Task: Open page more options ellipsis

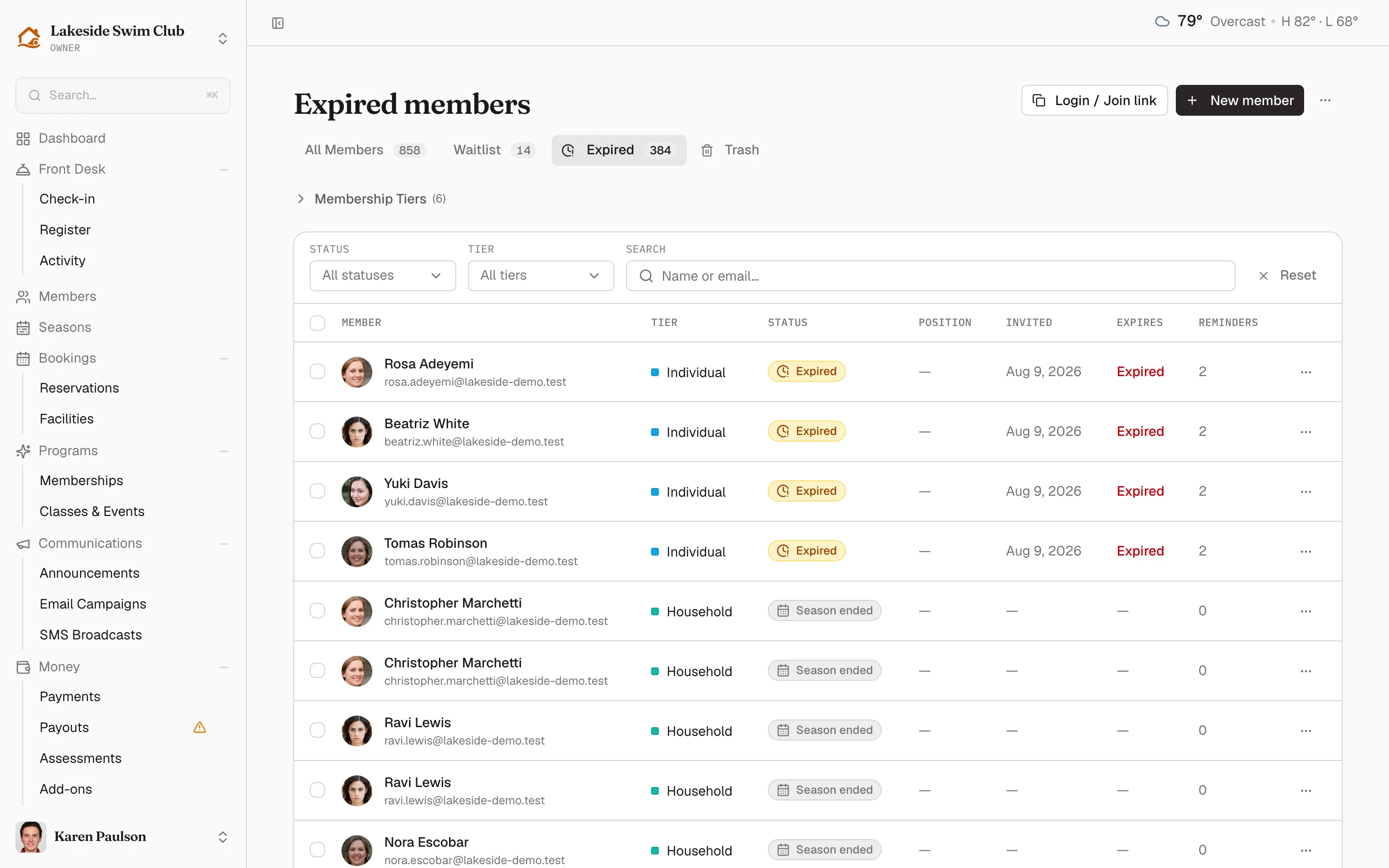Action: point(1325,100)
